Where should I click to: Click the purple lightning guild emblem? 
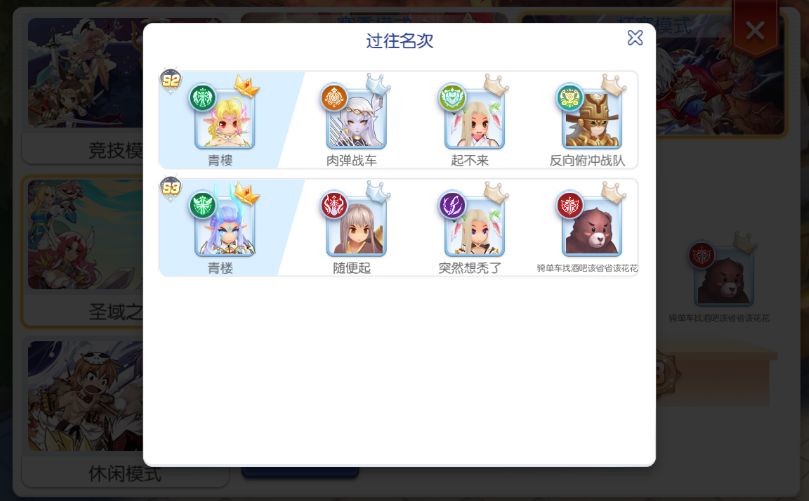[x=452, y=205]
